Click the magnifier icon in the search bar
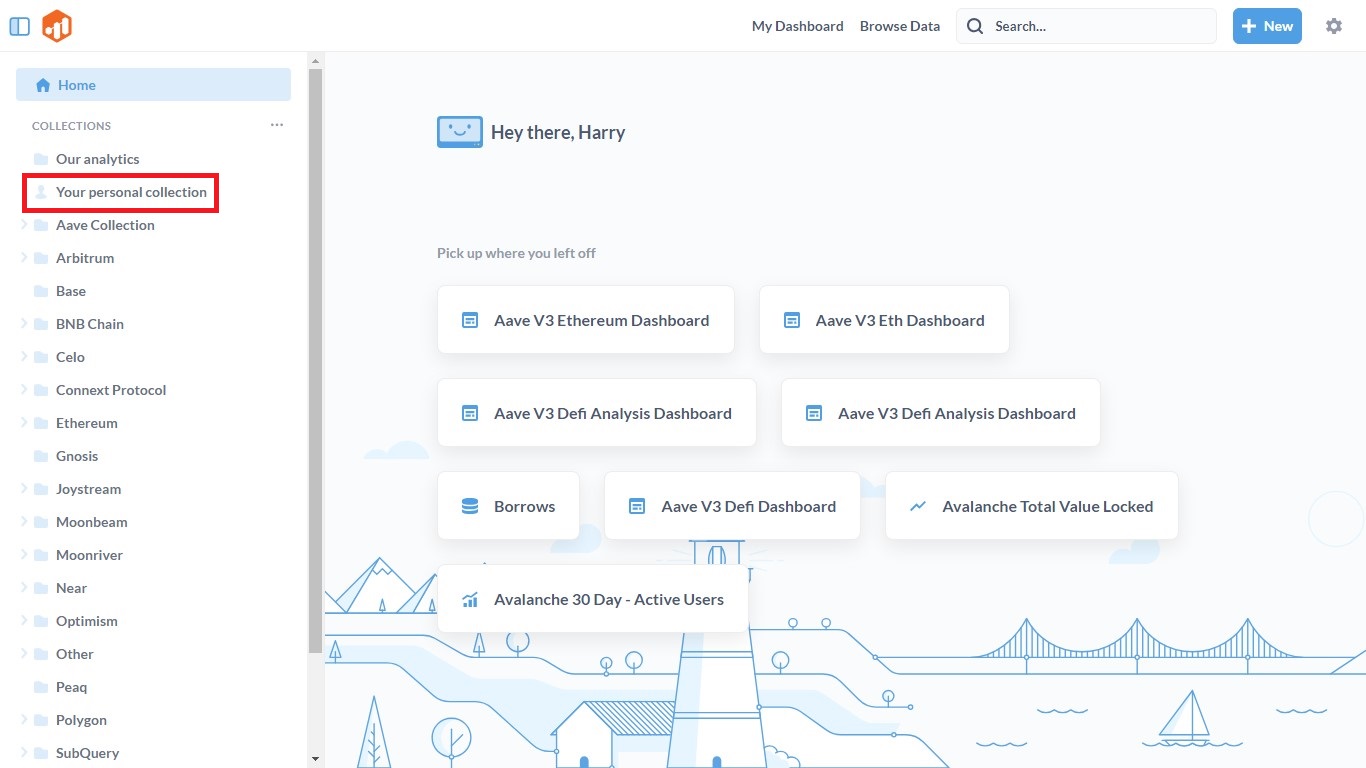The width and height of the screenshot is (1366, 768). click(975, 27)
